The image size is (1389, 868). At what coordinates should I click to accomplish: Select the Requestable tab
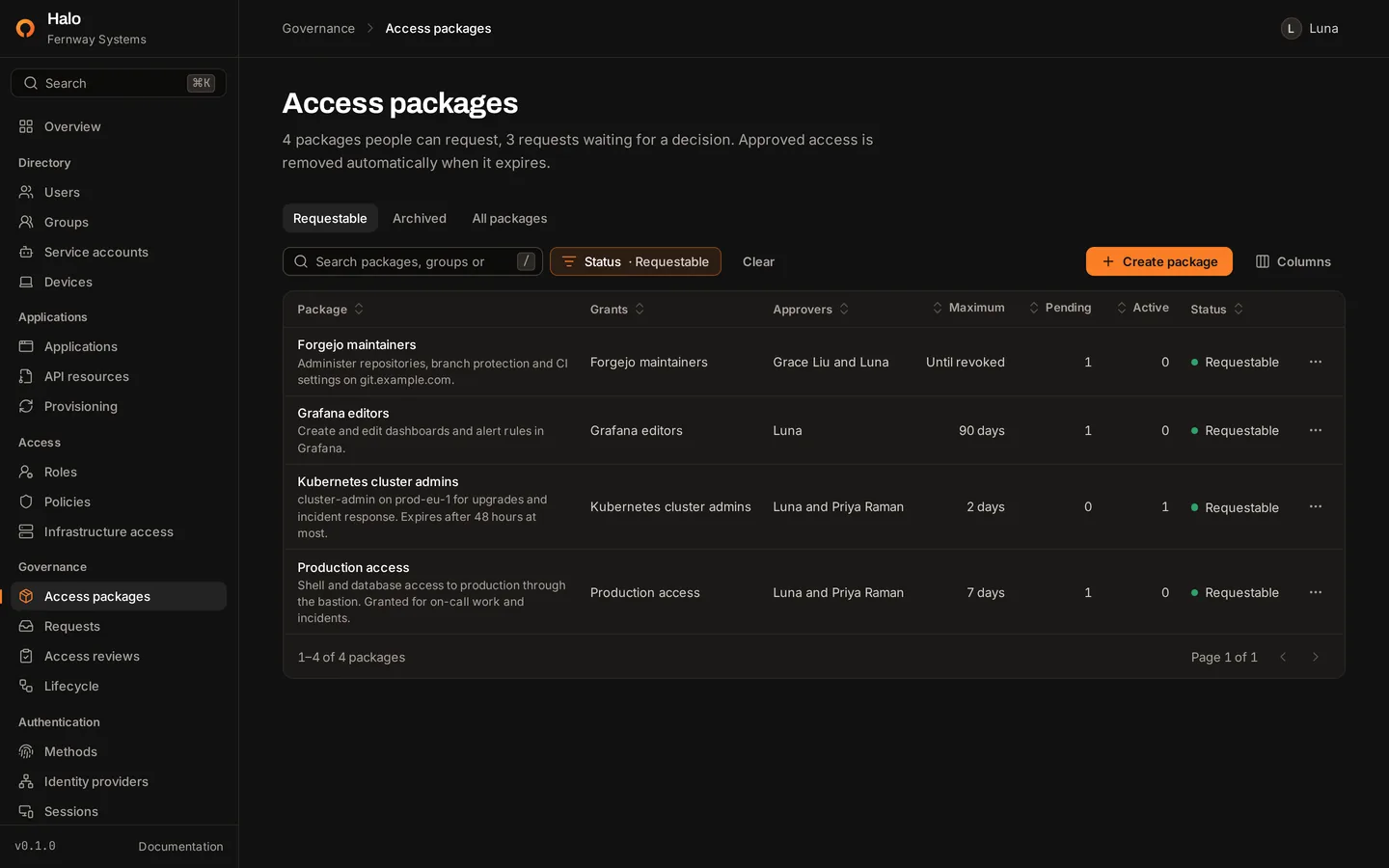click(x=330, y=218)
